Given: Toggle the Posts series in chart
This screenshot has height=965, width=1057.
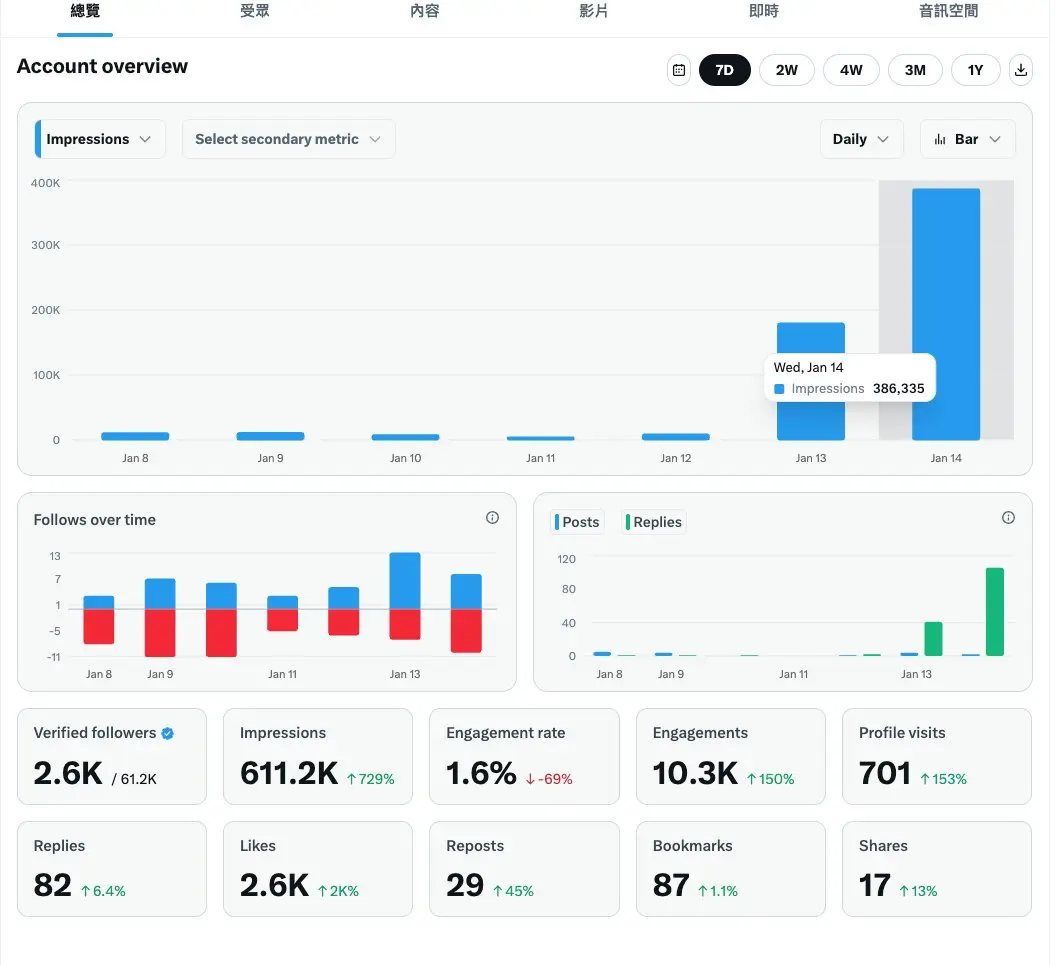Looking at the screenshot, I should coord(577,522).
